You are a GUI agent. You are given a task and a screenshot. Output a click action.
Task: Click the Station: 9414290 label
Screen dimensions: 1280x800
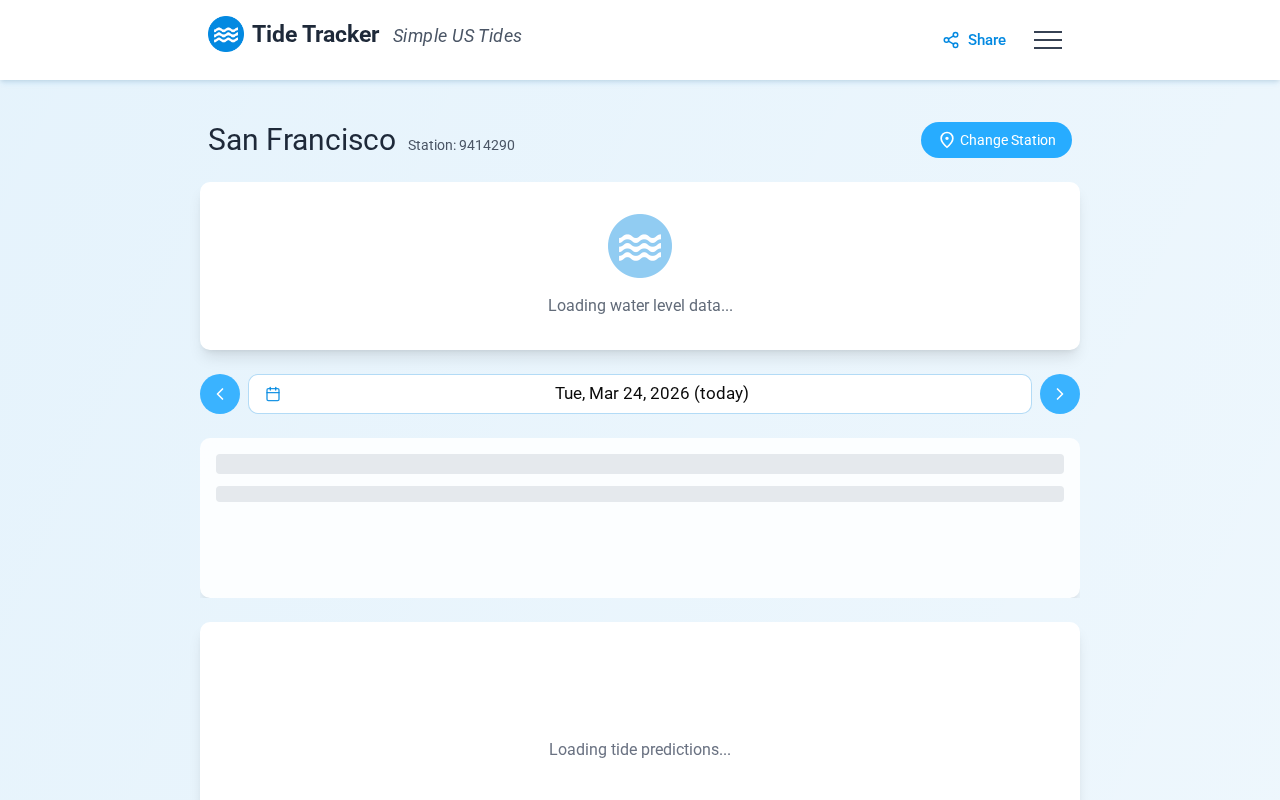pyautogui.click(x=461, y=145)
